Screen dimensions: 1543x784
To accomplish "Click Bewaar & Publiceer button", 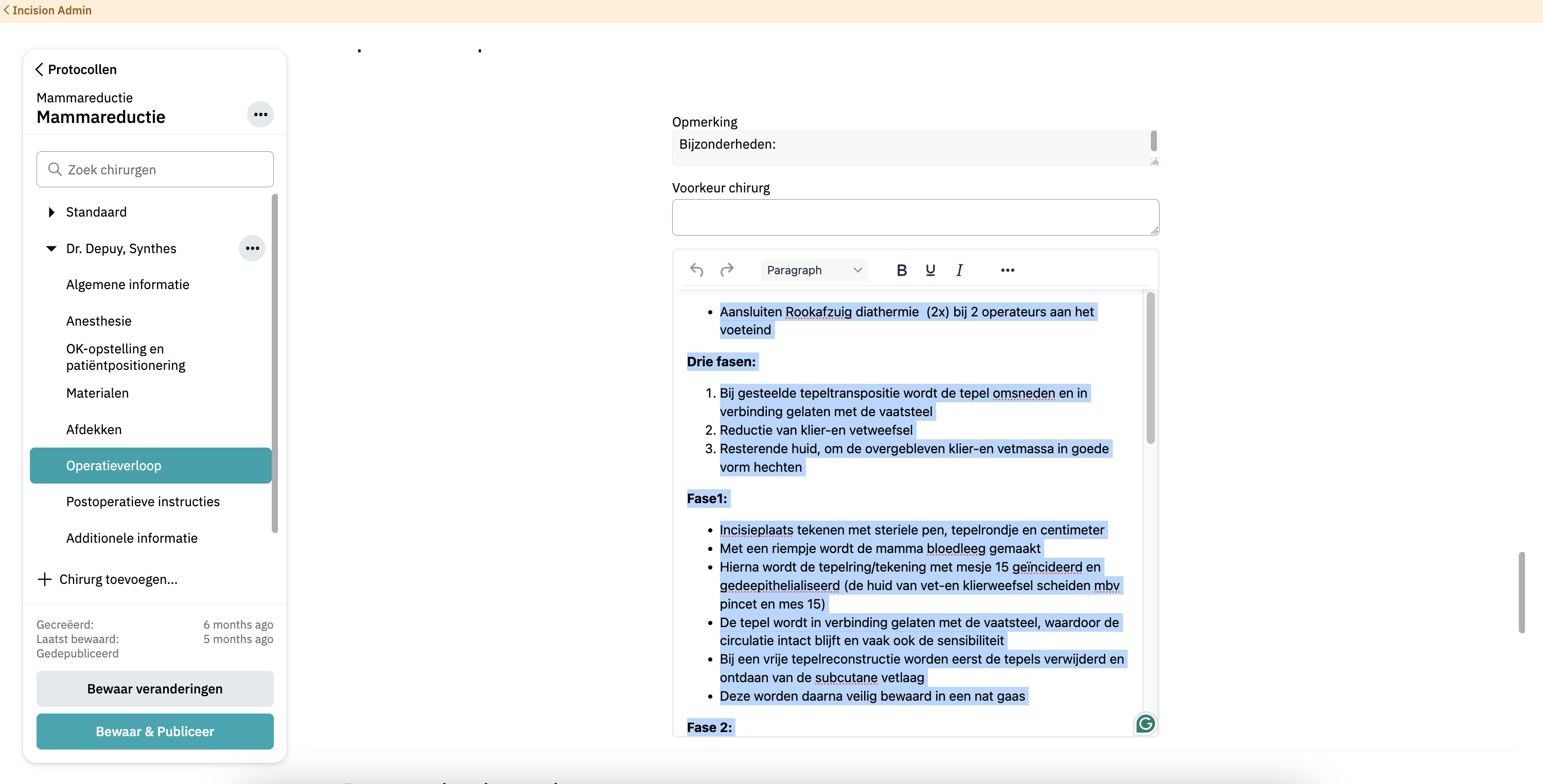I will (x=154, y=732).
